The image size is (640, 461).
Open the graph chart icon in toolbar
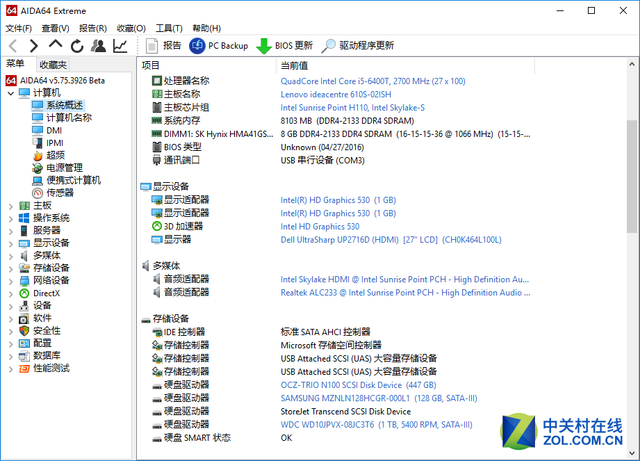[x=120, y=46]
